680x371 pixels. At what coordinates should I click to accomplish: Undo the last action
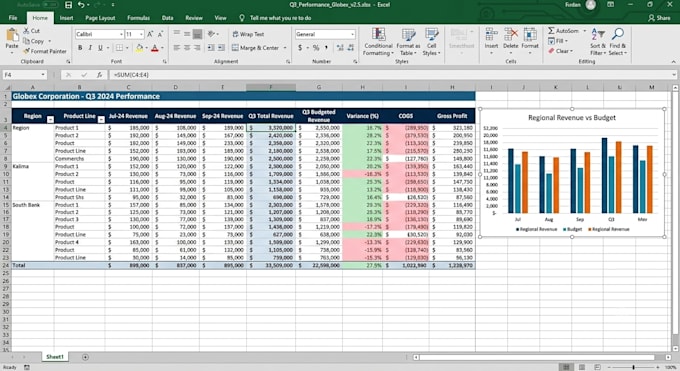(81, 5)
